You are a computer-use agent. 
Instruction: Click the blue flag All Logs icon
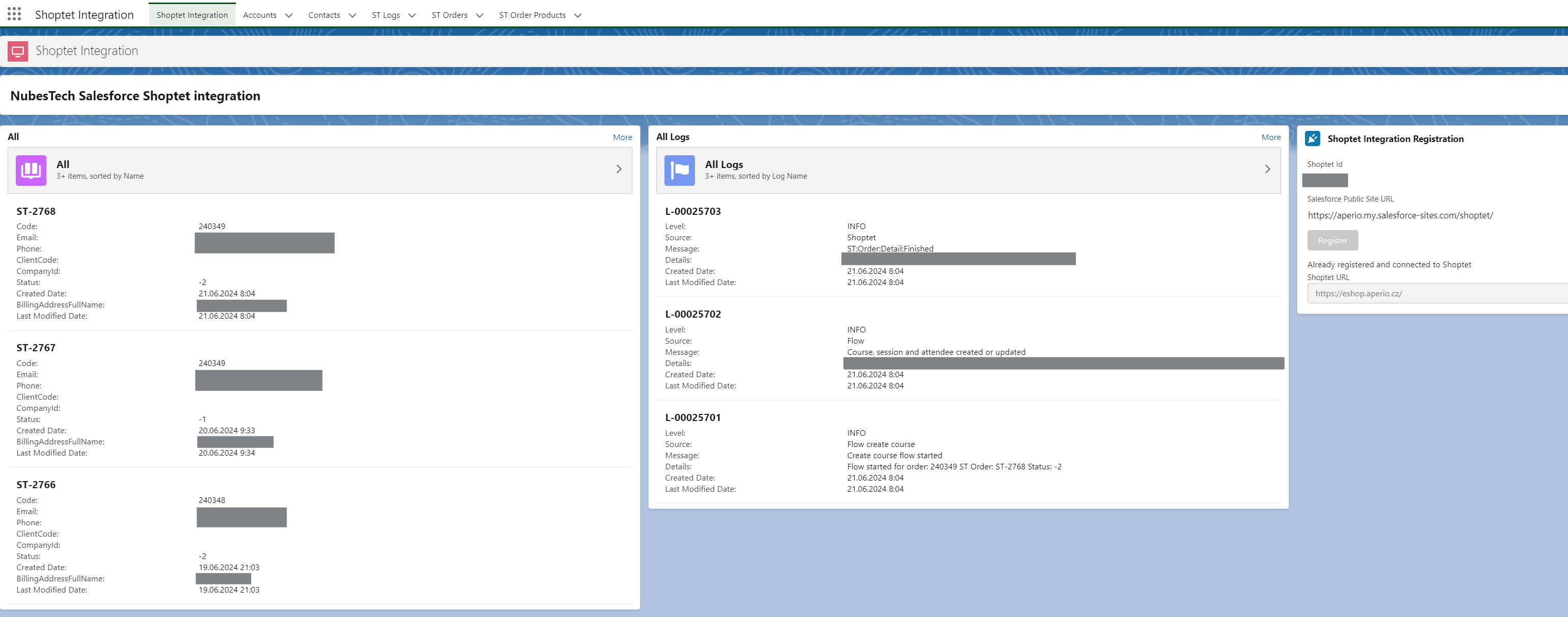point(679,170)
